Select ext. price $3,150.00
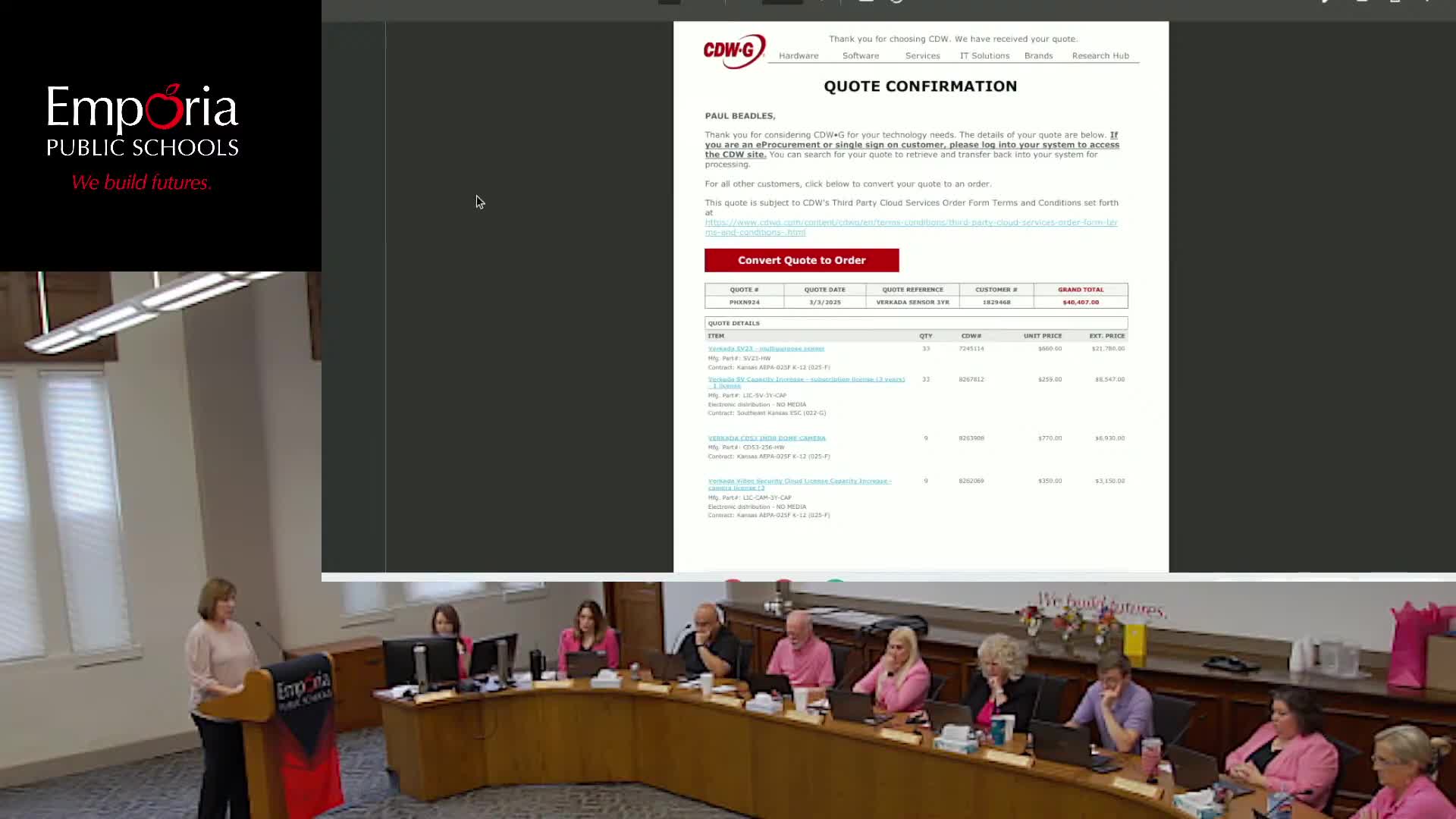 pyautogui.click(x=1109, y=481)
